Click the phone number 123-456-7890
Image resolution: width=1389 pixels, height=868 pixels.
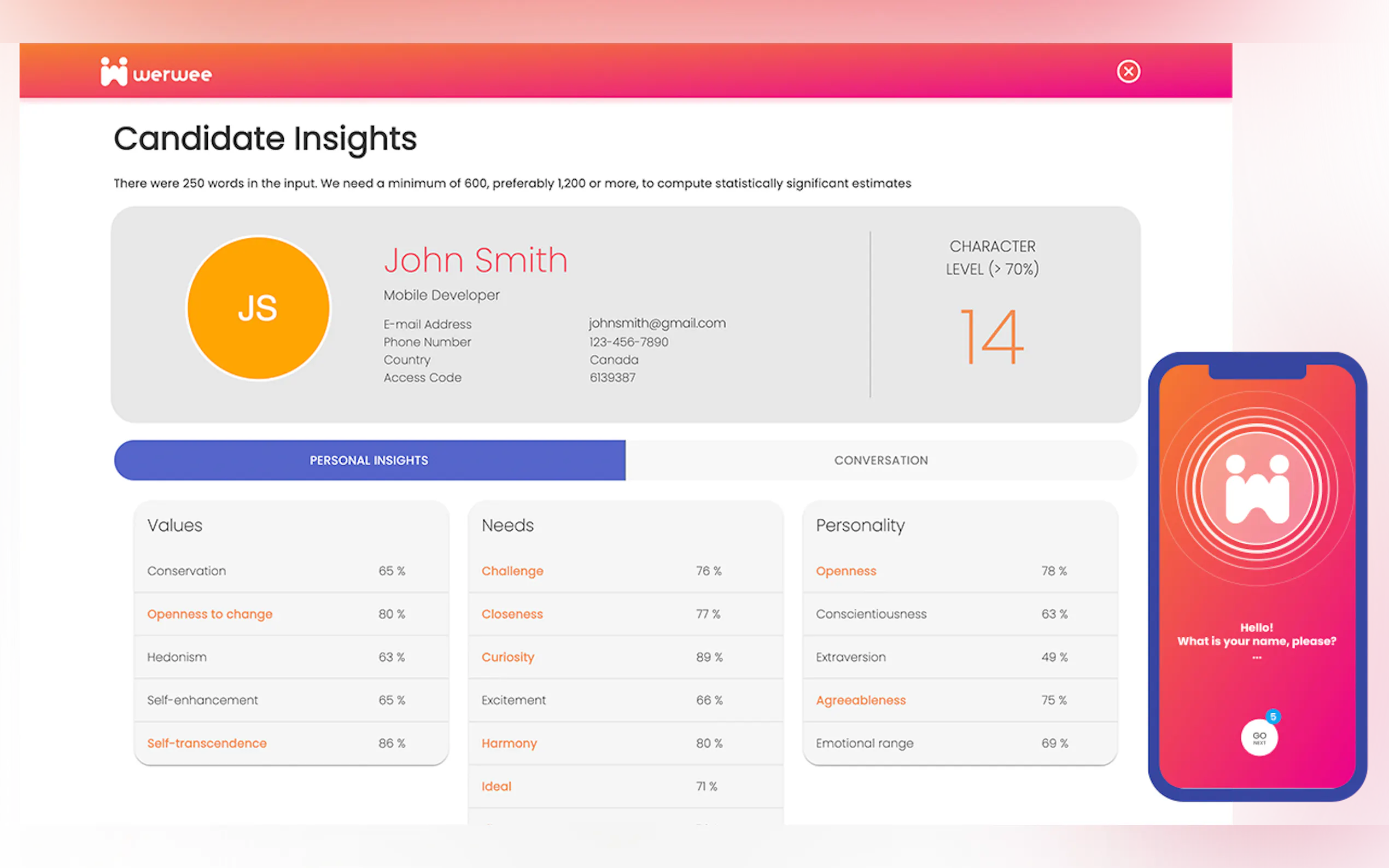coord(628,342)
